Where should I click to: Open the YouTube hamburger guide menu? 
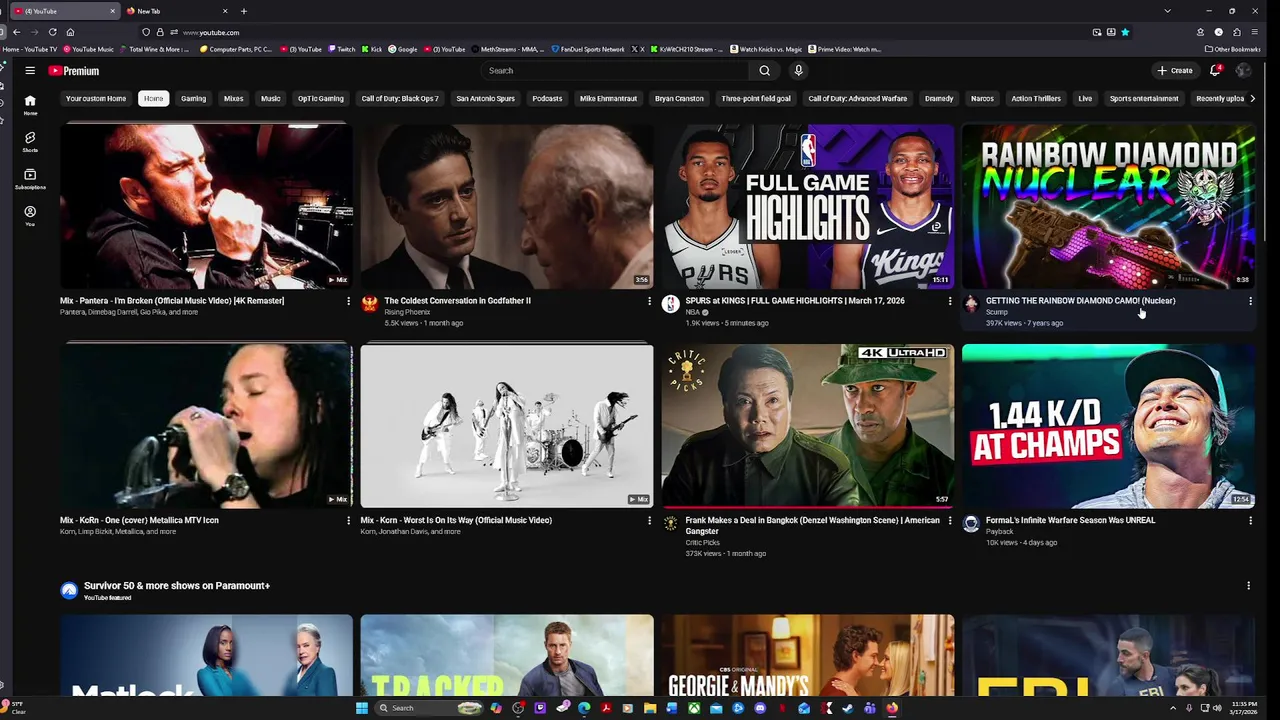30,71
